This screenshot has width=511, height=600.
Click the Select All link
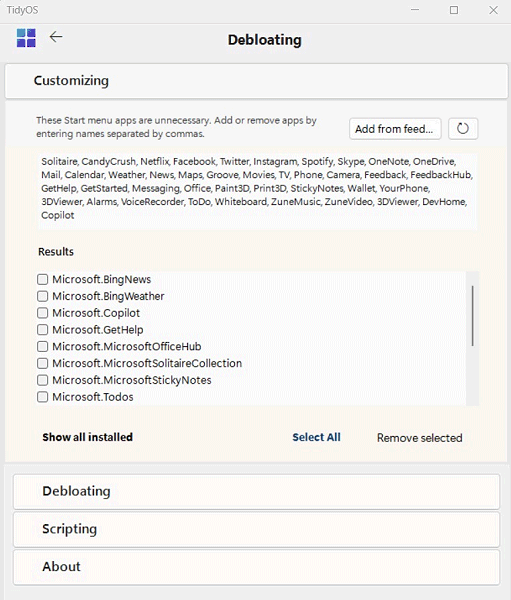pyautogui.click(x=316, y=437)
